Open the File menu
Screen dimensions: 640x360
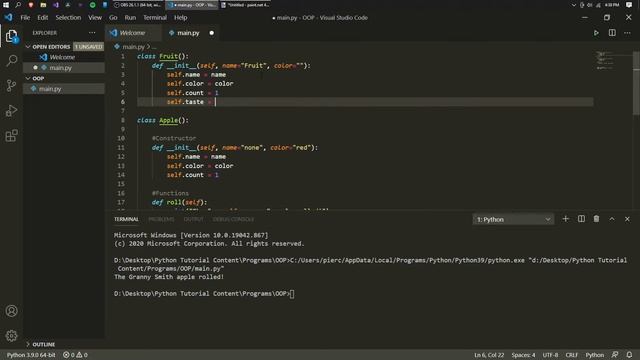pyautogui.click(x=25, y=18)
